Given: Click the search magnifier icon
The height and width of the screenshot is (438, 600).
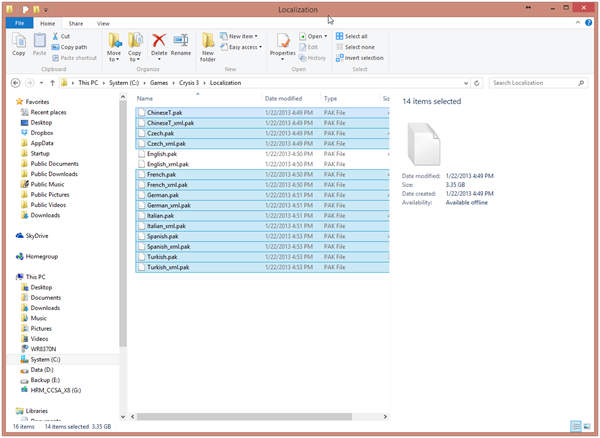Looking at the screenshot, I should (x=581, y=83).
